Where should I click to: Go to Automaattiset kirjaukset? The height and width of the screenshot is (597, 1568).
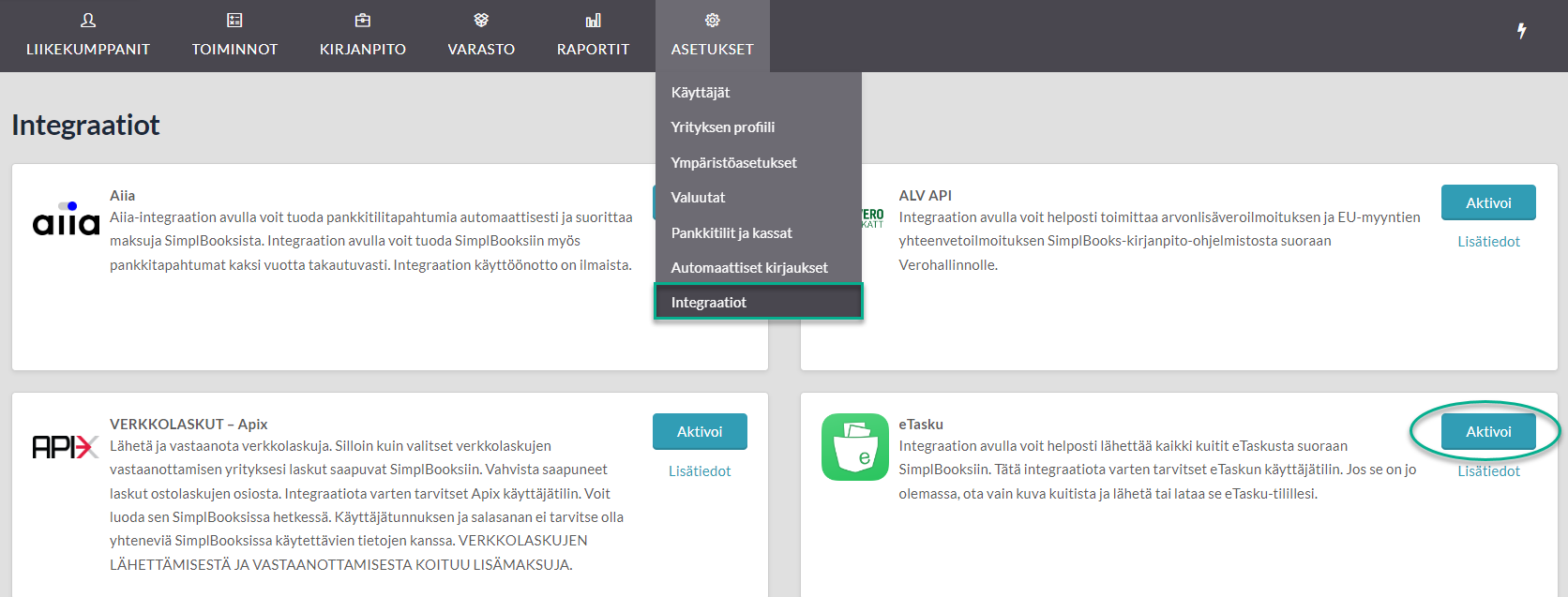[x=758, y=268]
